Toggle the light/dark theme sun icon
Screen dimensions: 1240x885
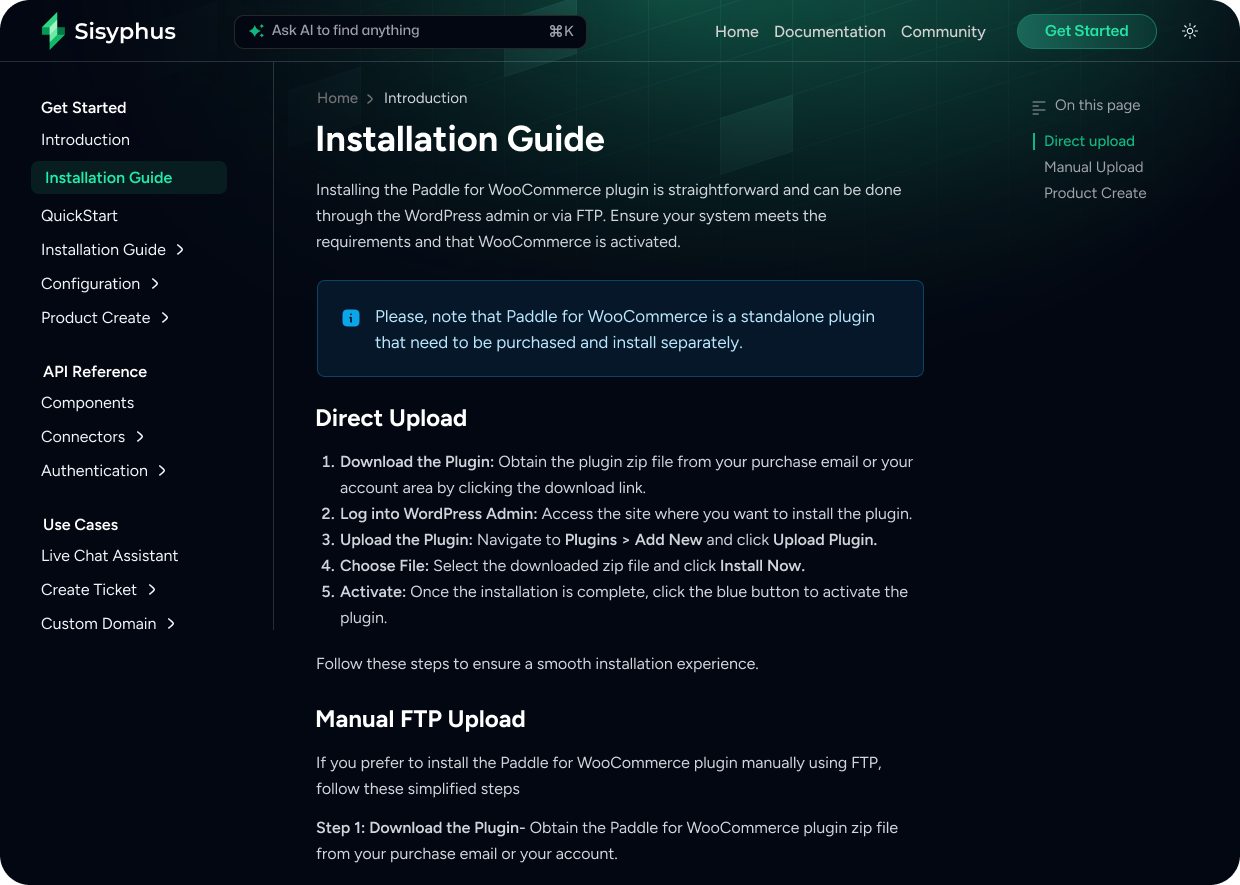point(1190,31)
